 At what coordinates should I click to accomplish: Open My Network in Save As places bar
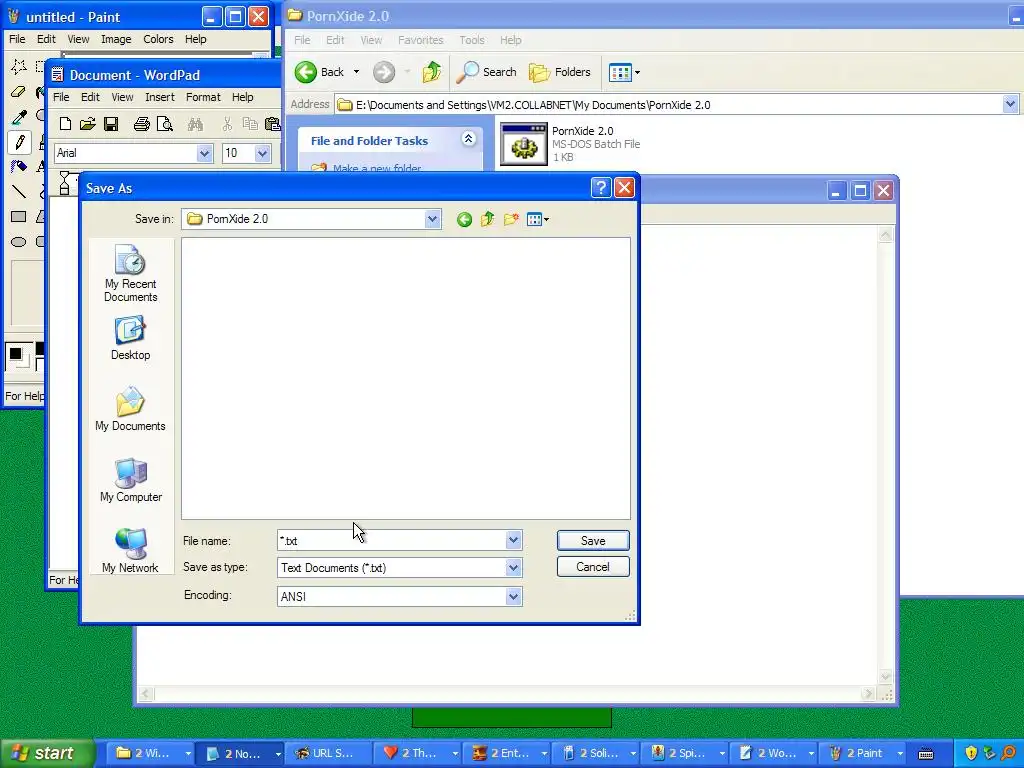point(131,551)
